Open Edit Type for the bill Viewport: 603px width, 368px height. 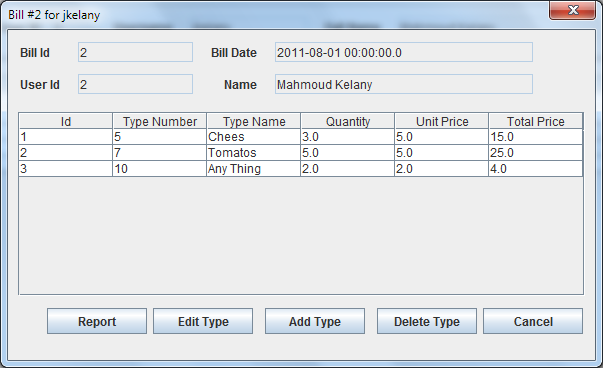click(203, 321)
